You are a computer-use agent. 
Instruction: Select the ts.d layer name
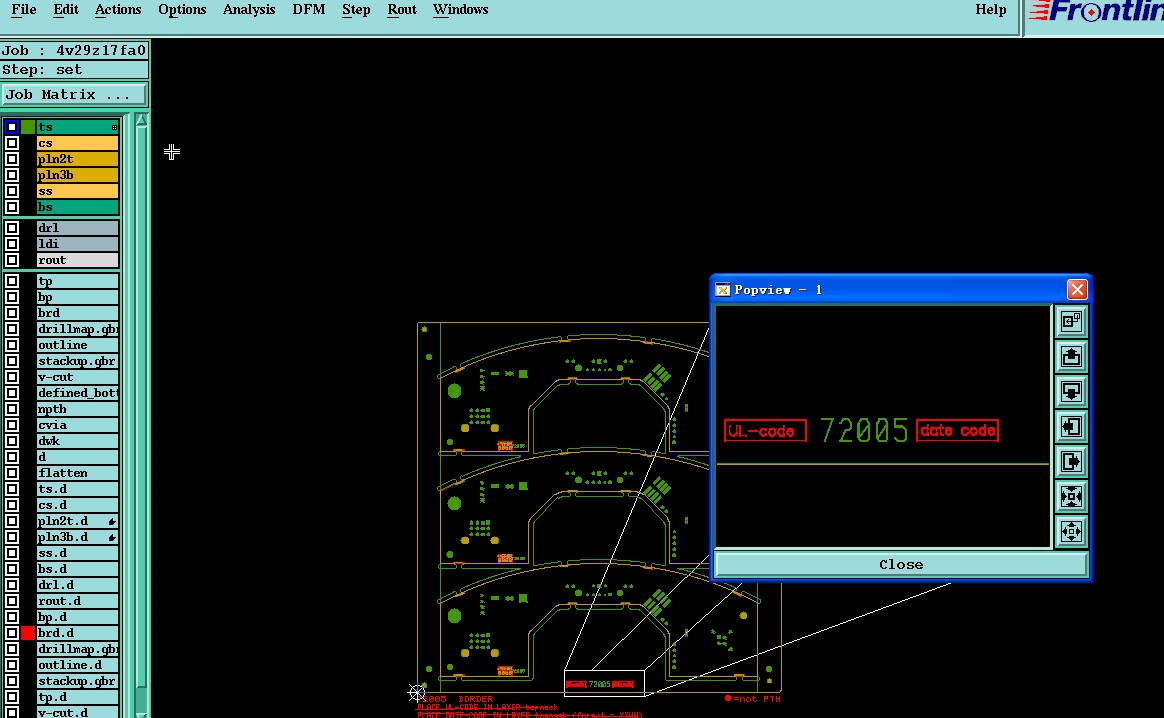coord(77,489)
